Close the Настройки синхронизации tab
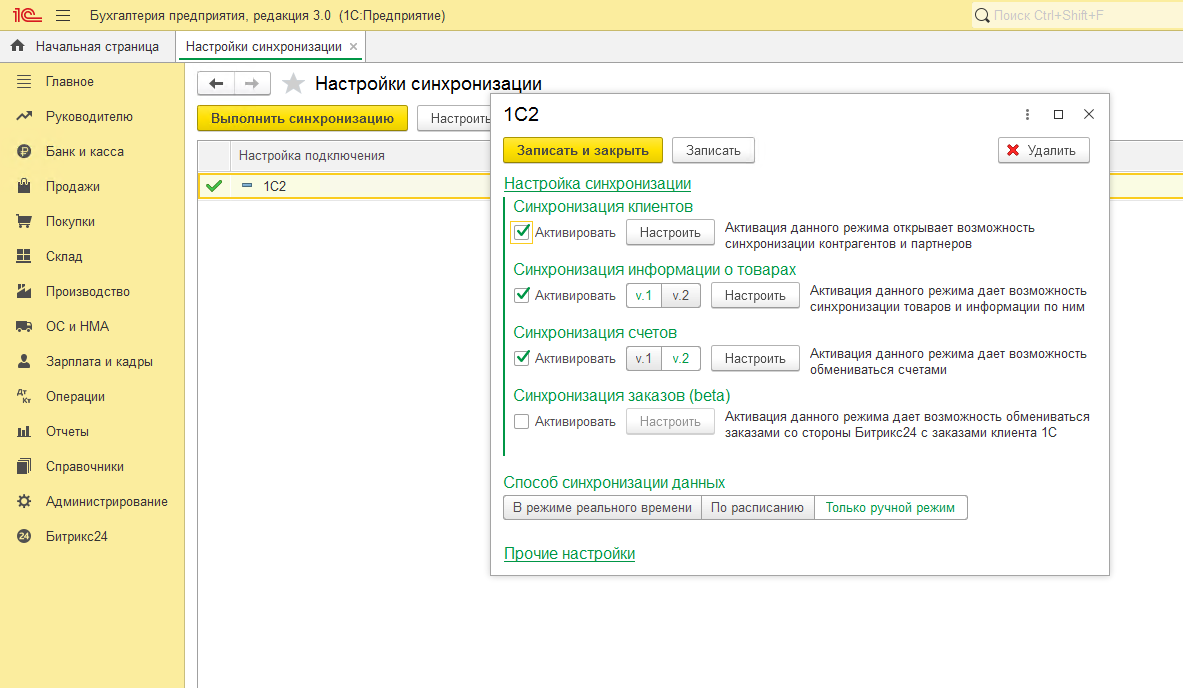Screen dimensions: 1183x688 tap(354, 47)
